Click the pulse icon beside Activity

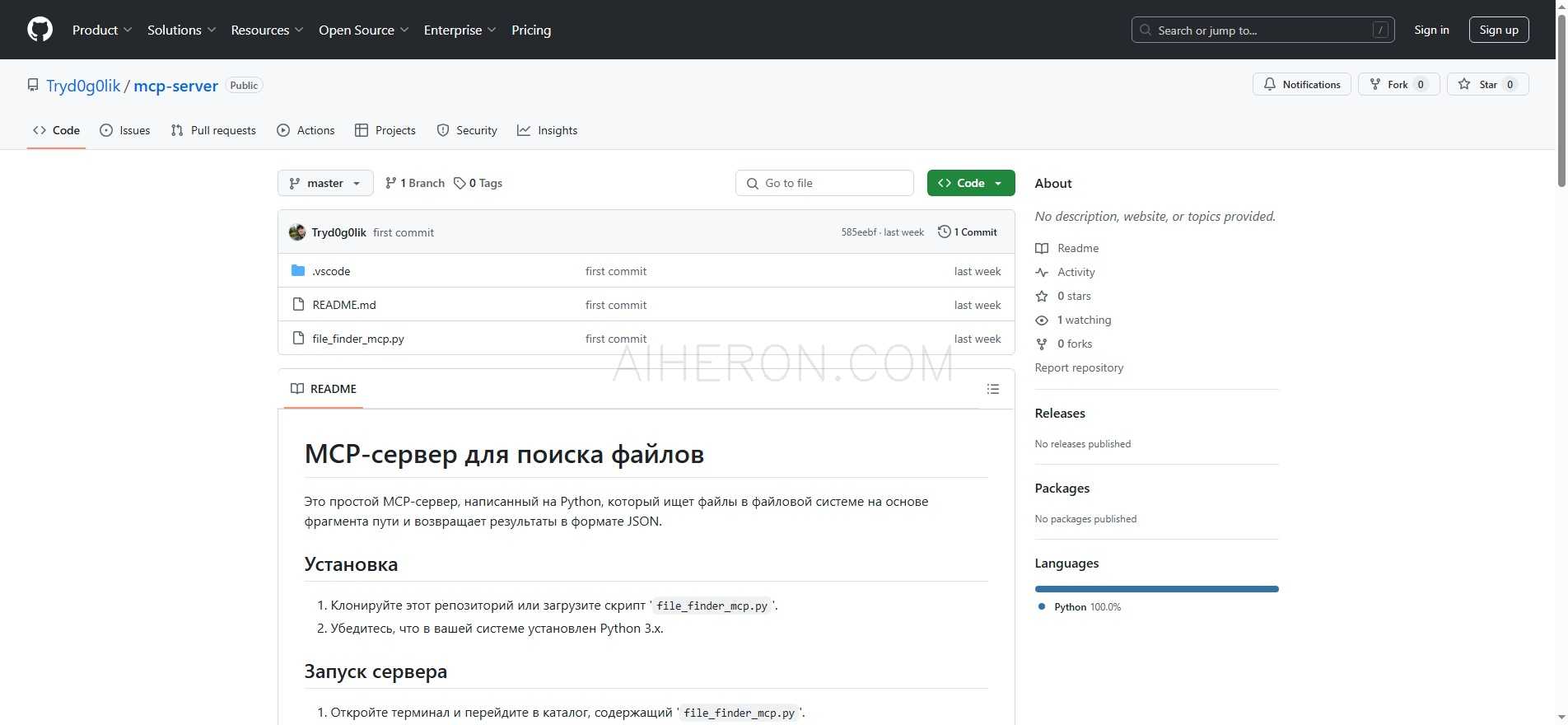[x=1042, y=272]
